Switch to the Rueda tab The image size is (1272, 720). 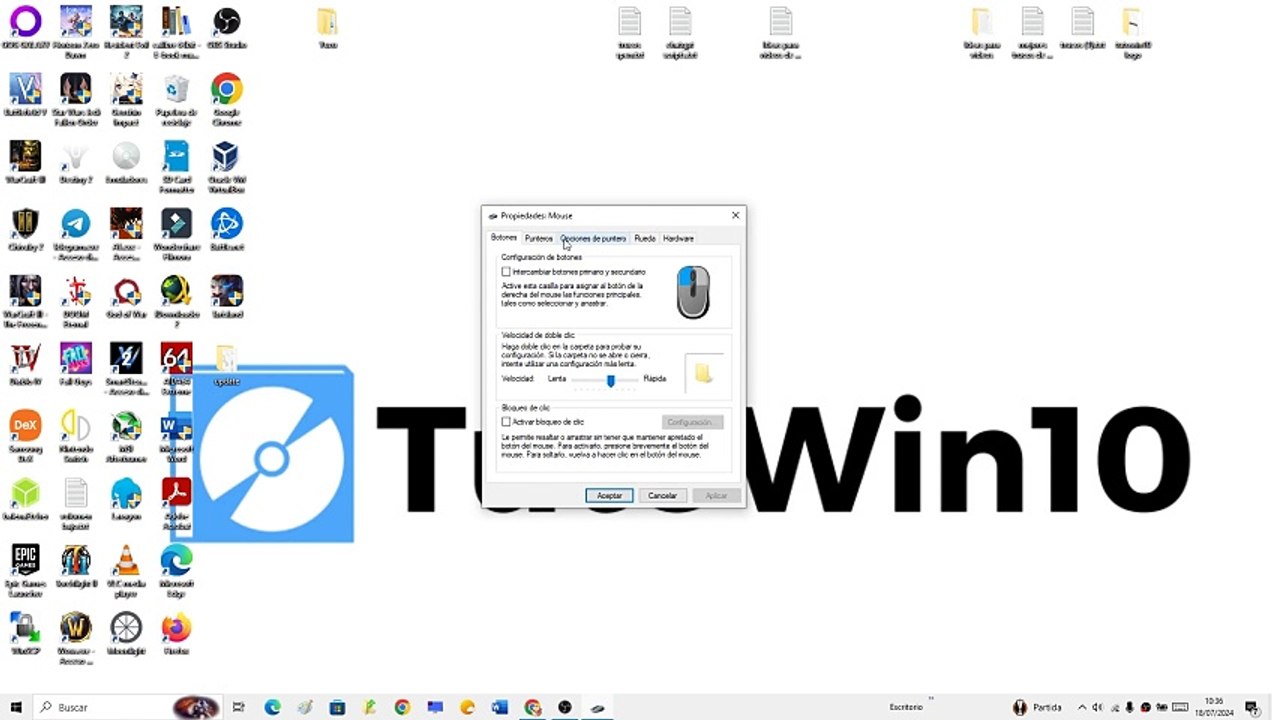coord(645,238)
